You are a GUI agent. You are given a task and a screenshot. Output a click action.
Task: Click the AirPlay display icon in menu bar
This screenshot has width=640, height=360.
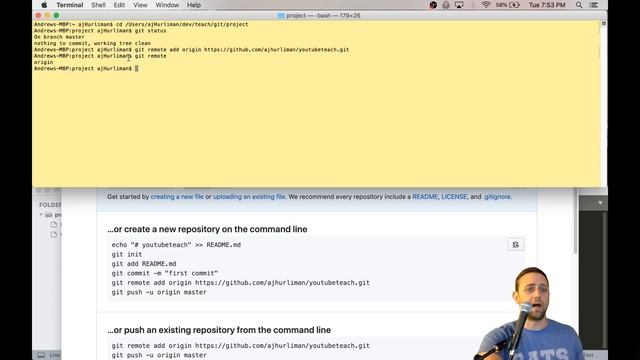click(459, 5)
